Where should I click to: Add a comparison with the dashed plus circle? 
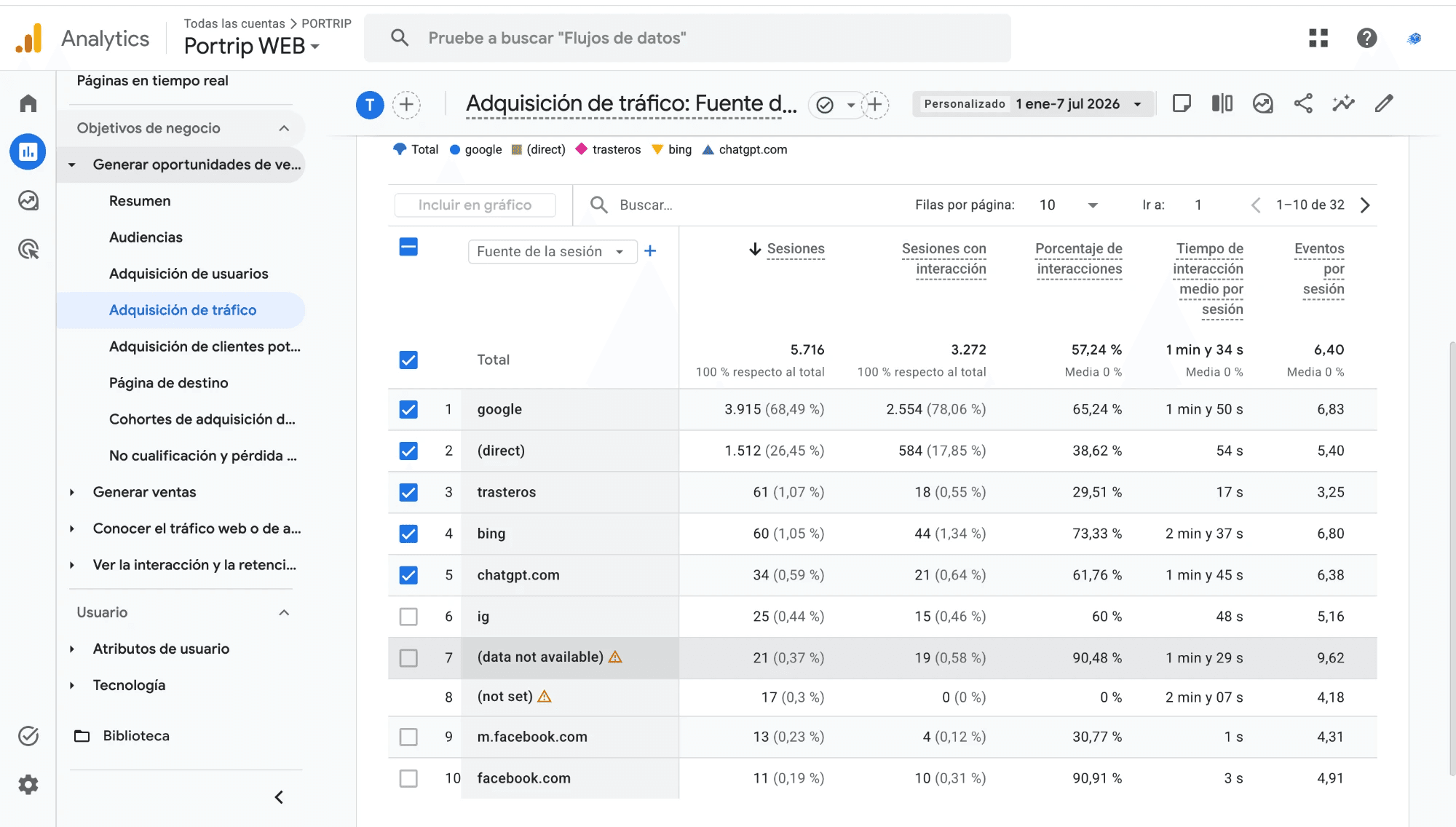coord(406,105)
